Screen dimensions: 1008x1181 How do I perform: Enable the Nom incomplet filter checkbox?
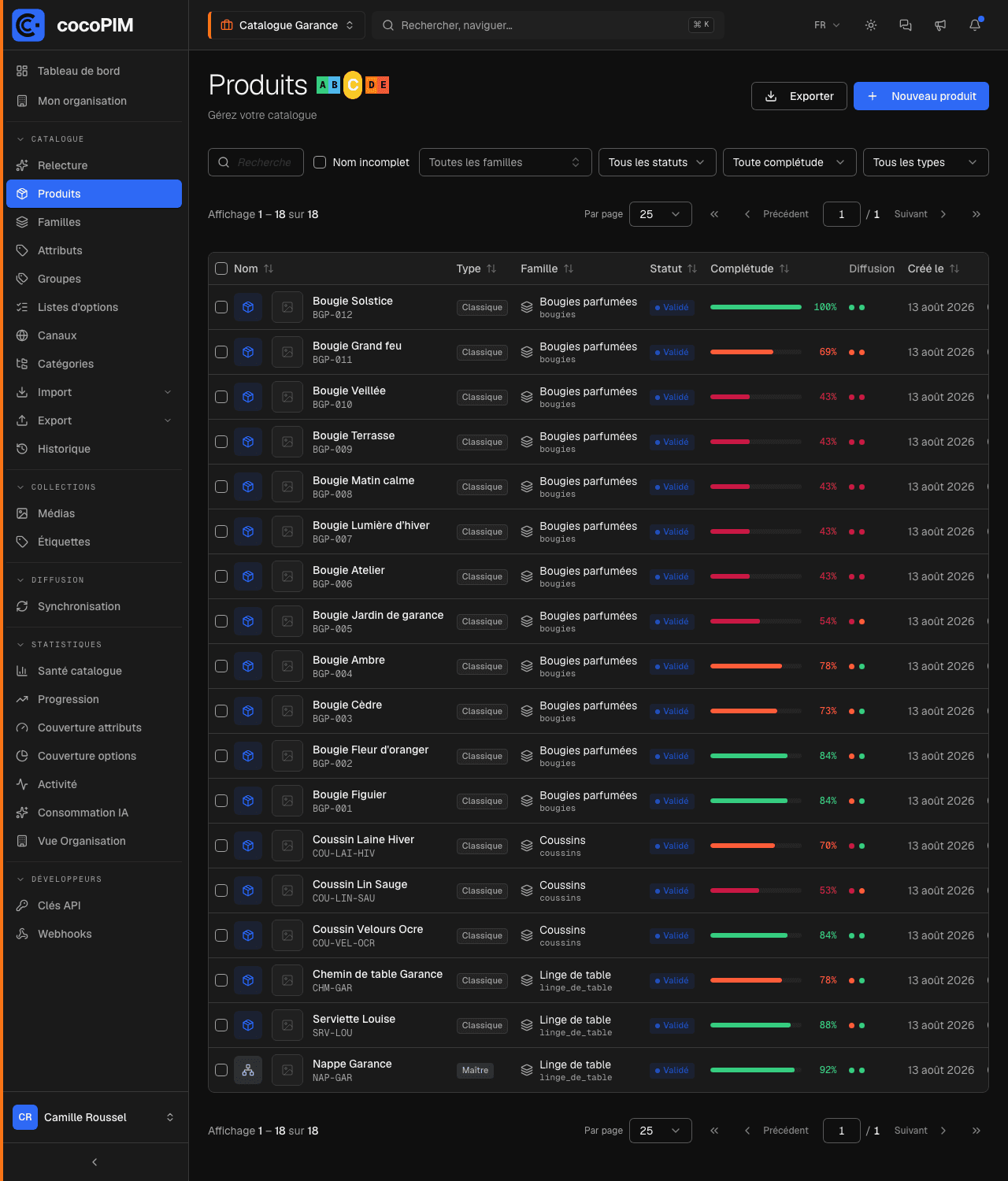coord(320,162)
